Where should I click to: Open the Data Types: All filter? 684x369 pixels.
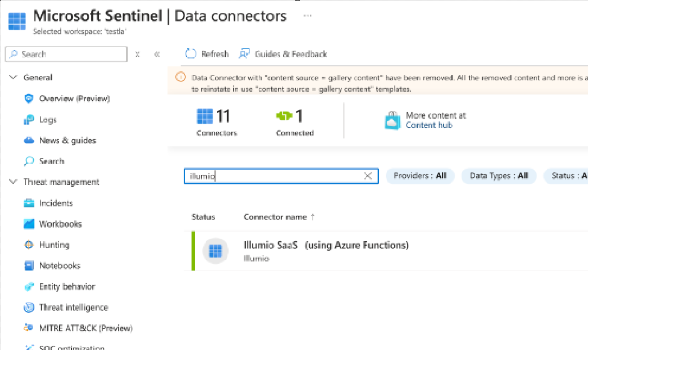(499, 176)
